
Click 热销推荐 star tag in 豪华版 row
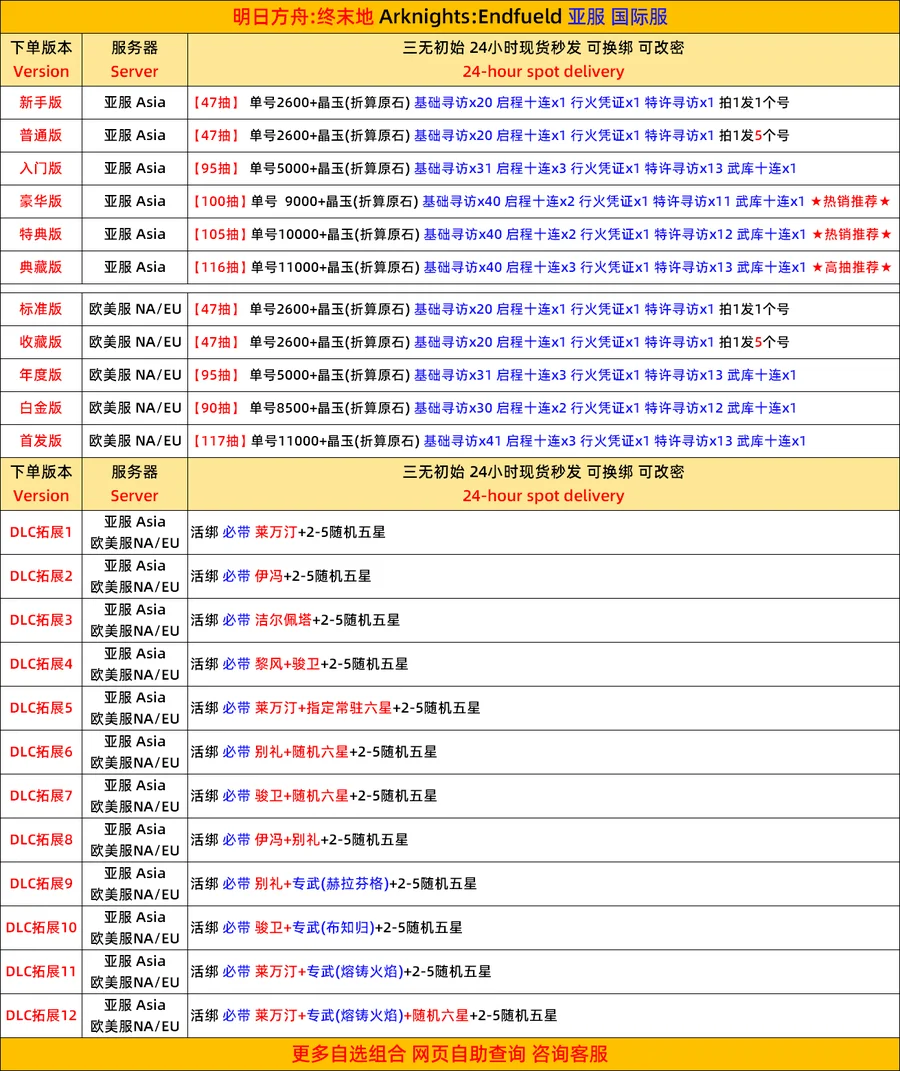pyautogui.click(x=850, y=201)
